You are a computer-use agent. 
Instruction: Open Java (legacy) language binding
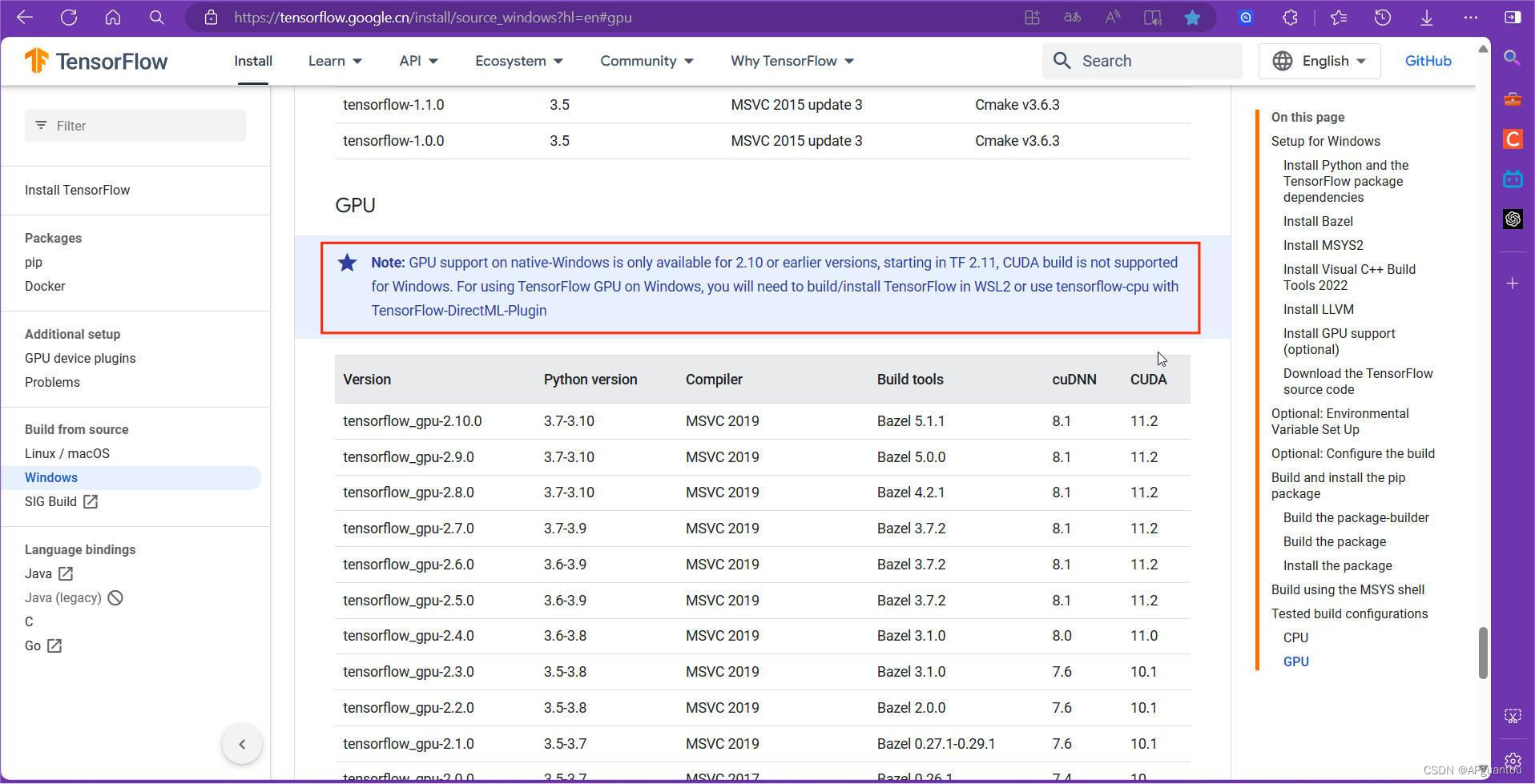(x=74, y=597)
